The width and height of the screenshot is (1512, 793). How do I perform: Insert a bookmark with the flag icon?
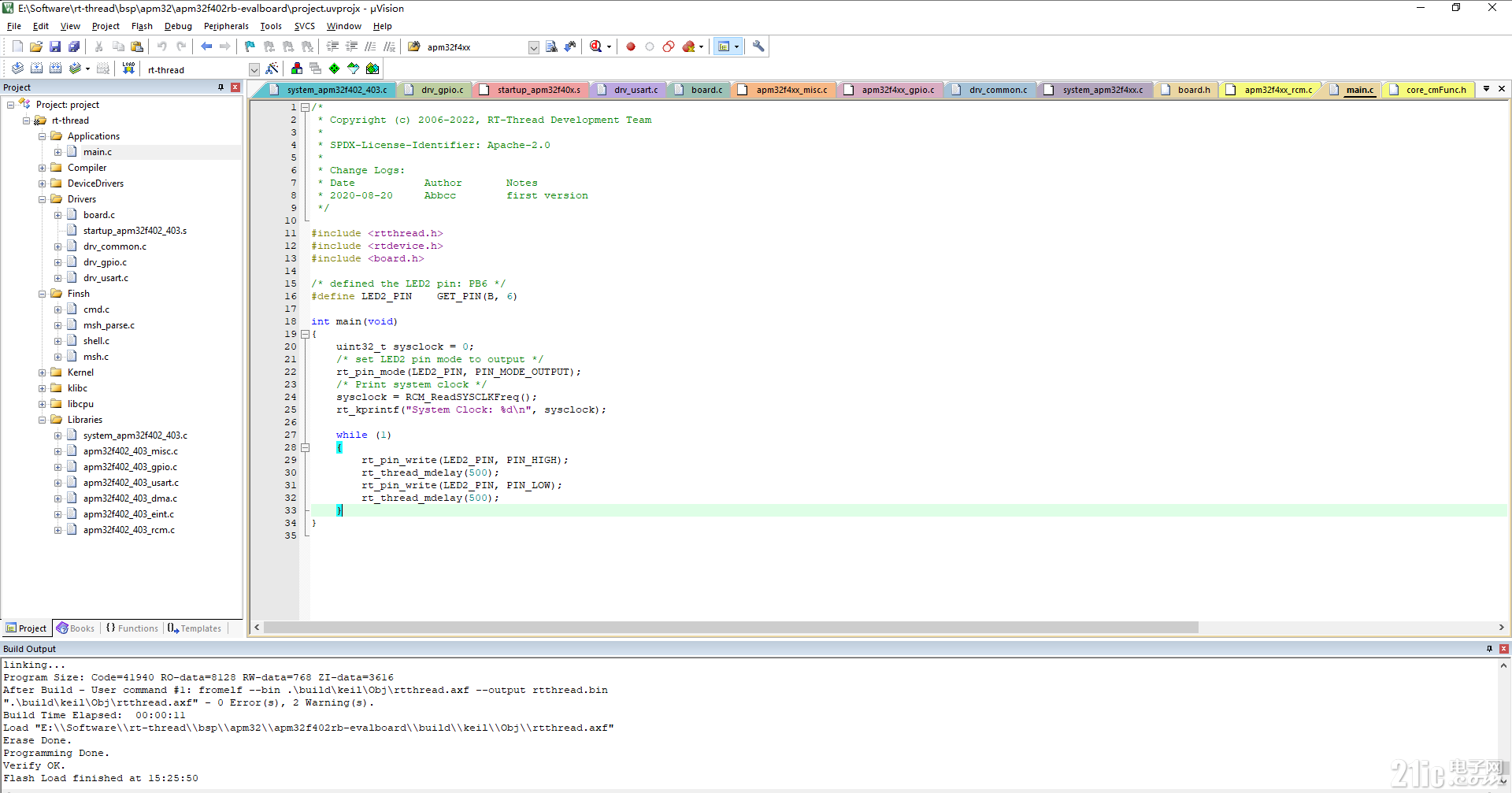pyautogui.click(x=250, y=46)
